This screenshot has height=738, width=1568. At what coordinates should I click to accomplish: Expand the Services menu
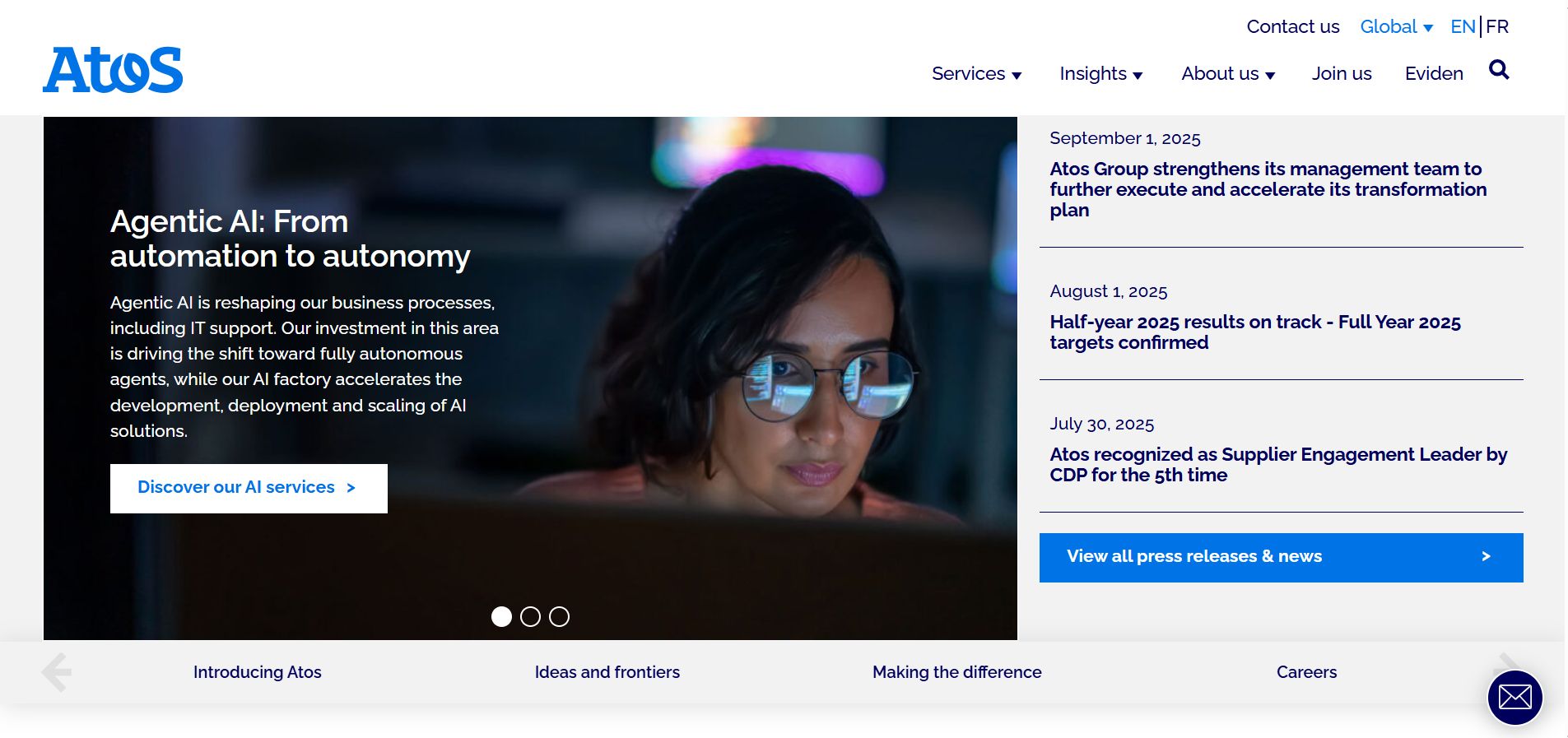tap(976, 74)
